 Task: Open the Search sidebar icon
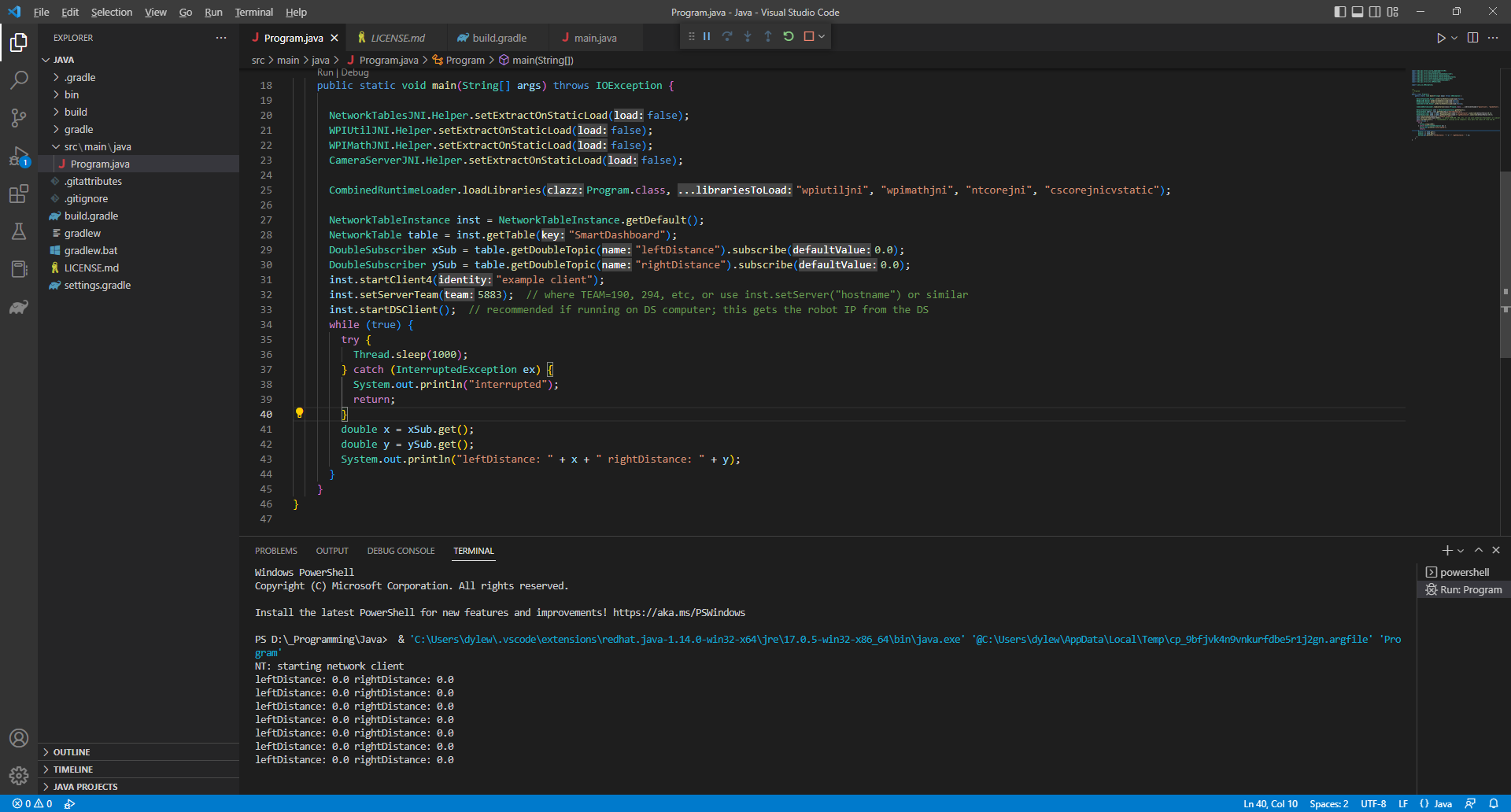tap(19, 79)
